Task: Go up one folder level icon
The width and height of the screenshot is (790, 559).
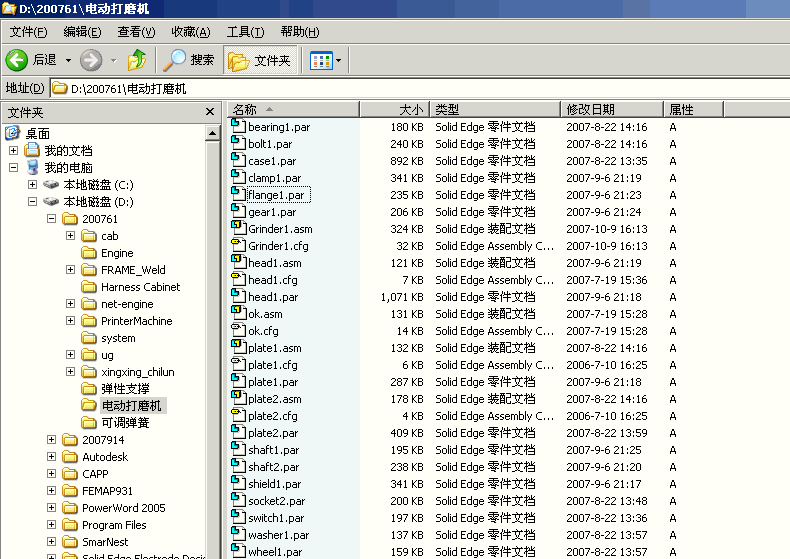Action: pyautogui.click(x=137, y=60)
